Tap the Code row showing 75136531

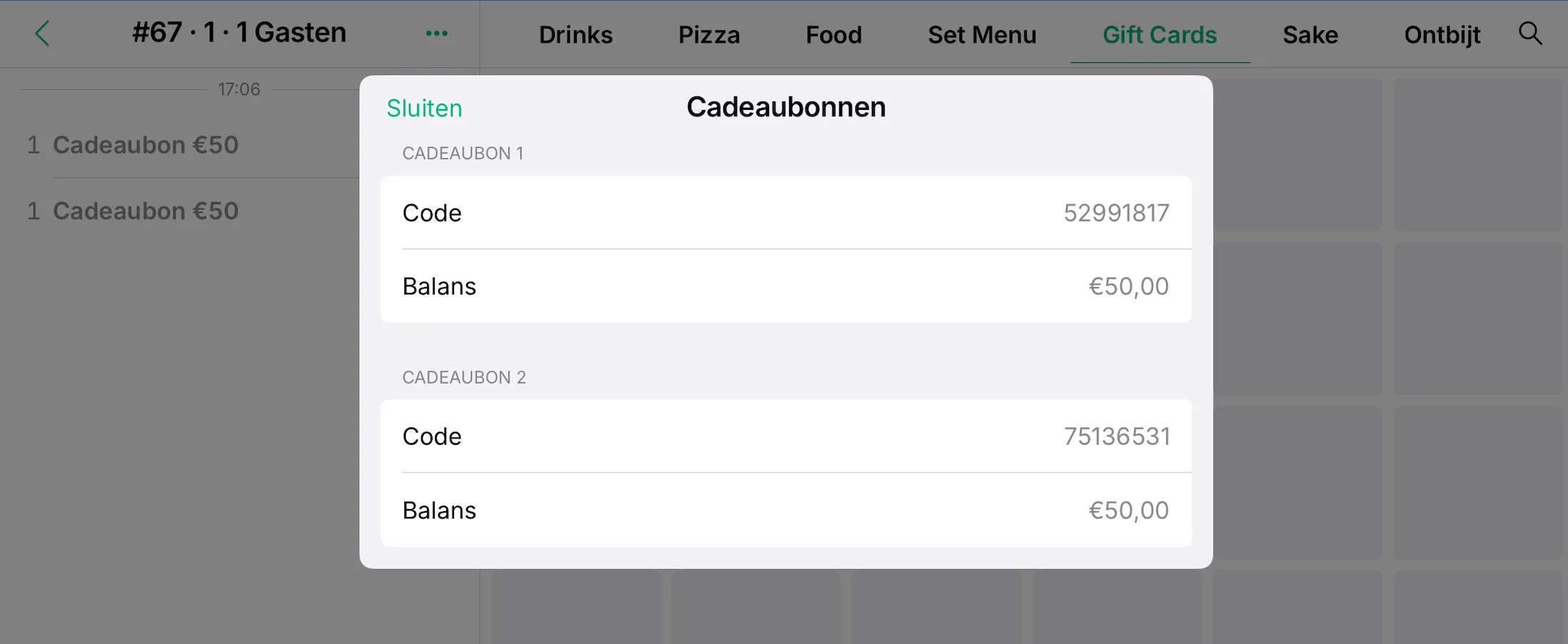click(x=786, y=436)
